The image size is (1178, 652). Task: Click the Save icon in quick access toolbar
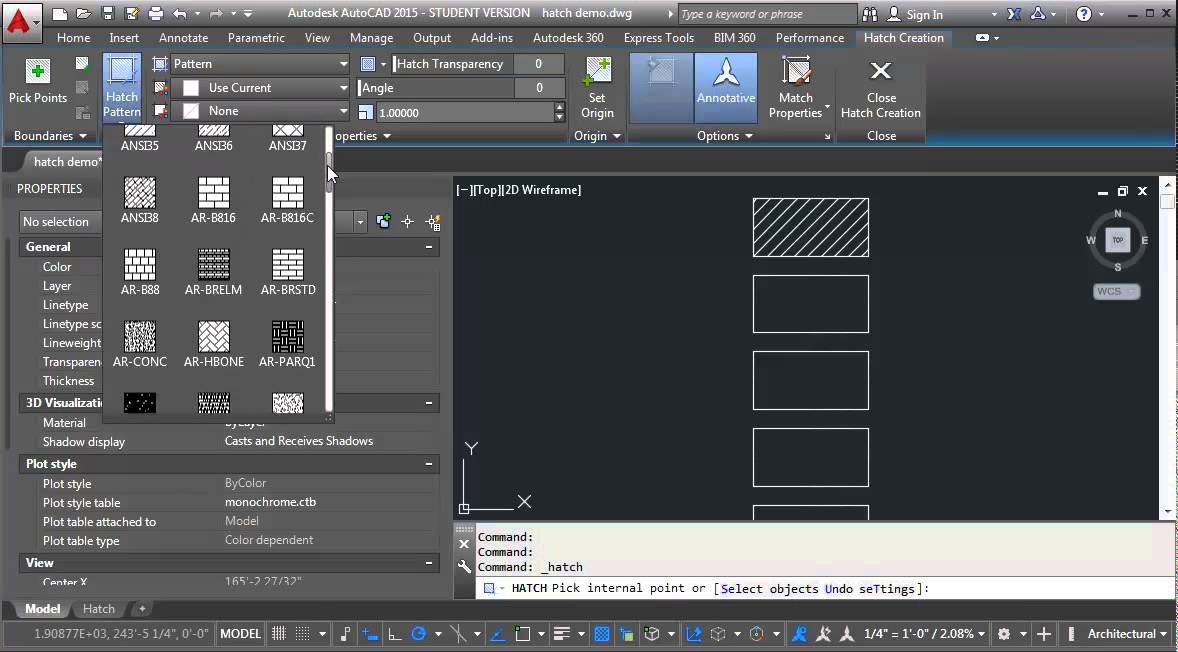point(107,14)
